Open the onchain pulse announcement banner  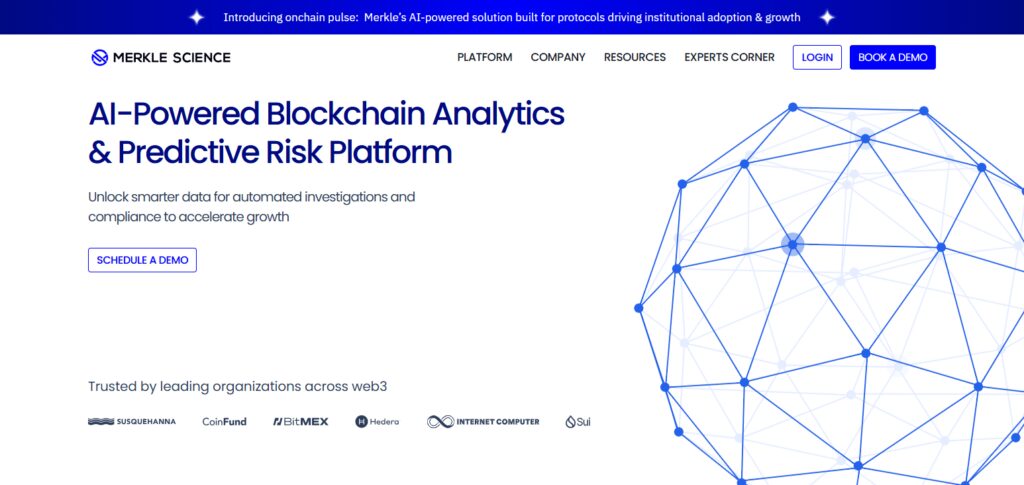point(512,18)
